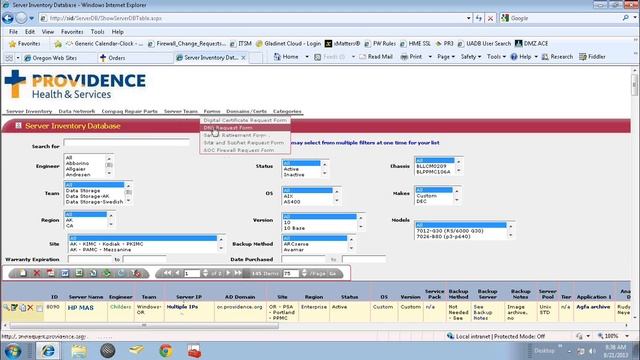Image resolution: width=640 pixels, height=360 pixels.
Task: Choose Digital Certificate Request Form
Action: (x=245, y=120)
